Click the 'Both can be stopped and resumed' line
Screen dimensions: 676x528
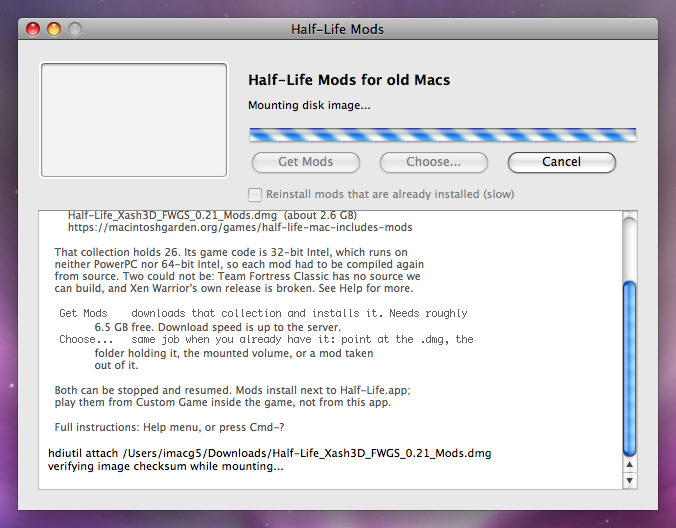pos(232,390)
